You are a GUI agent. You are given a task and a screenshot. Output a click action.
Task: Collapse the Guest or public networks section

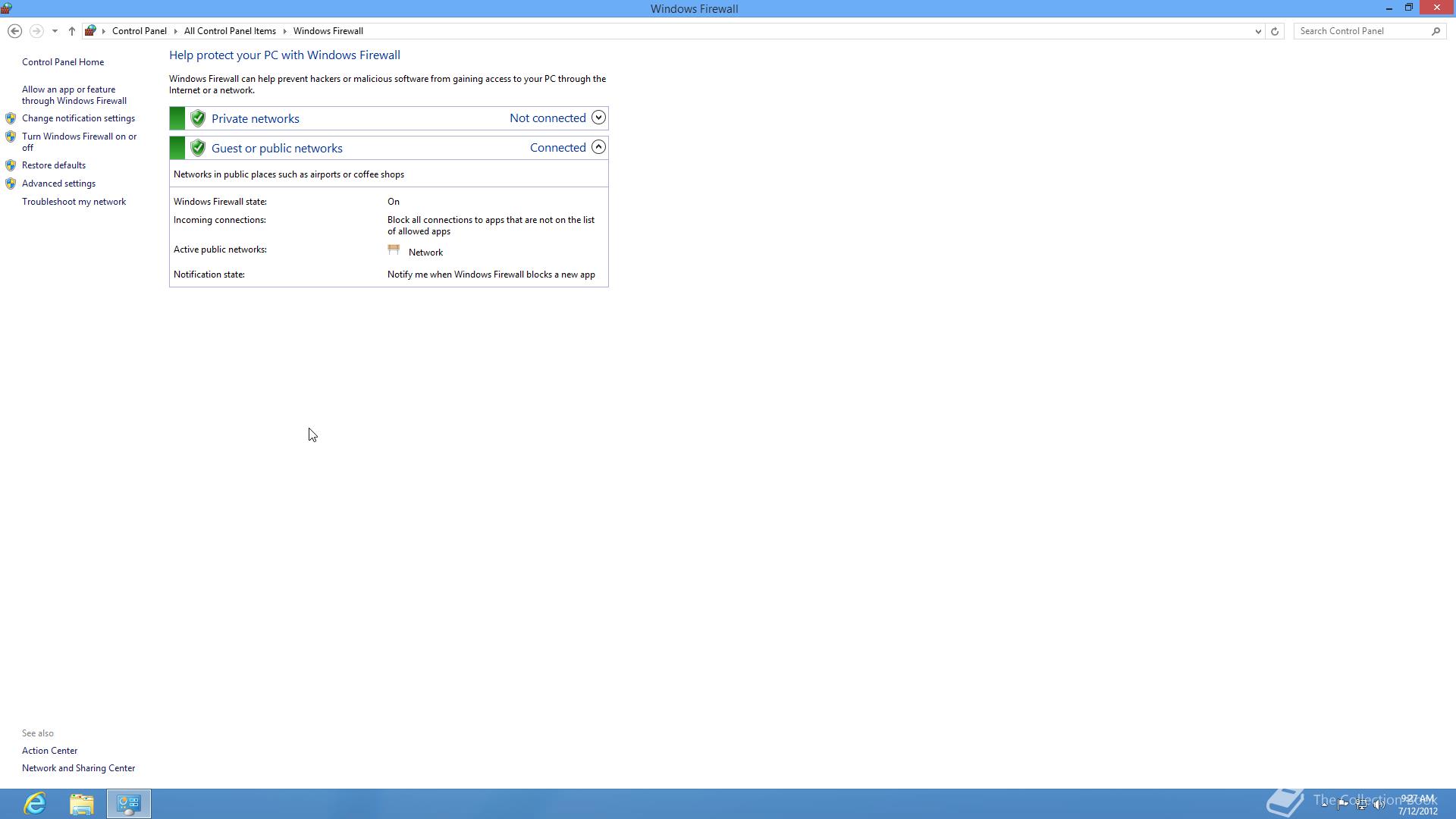[x=598, y=147]
